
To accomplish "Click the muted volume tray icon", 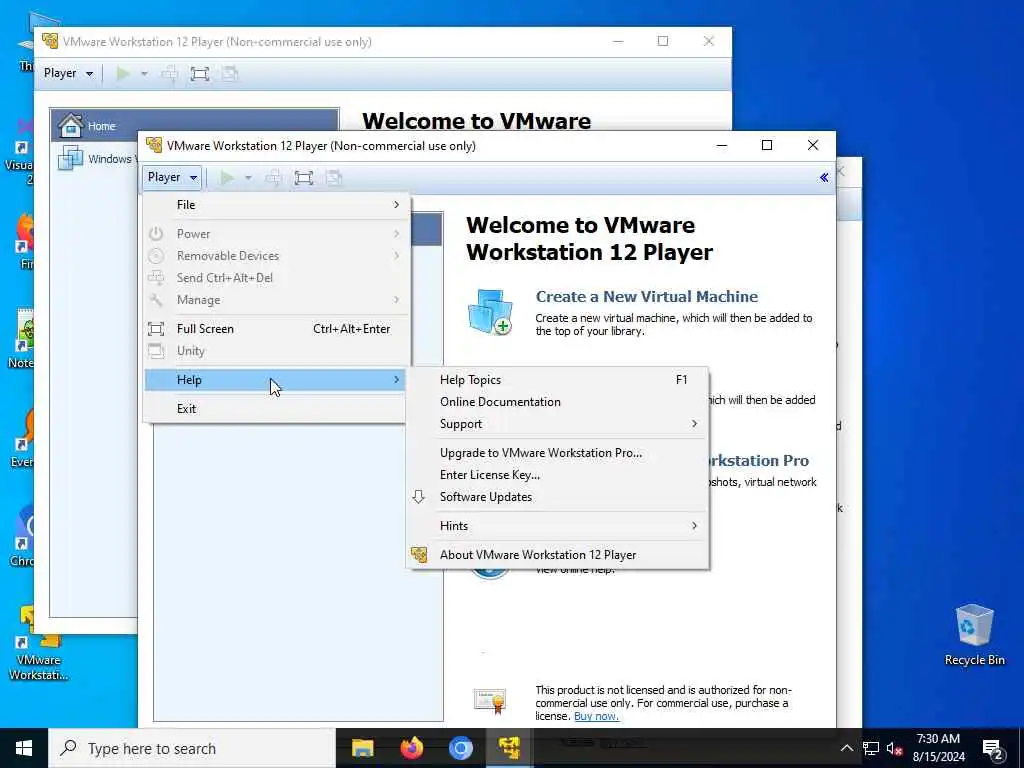I will click(x=894, y=748).
